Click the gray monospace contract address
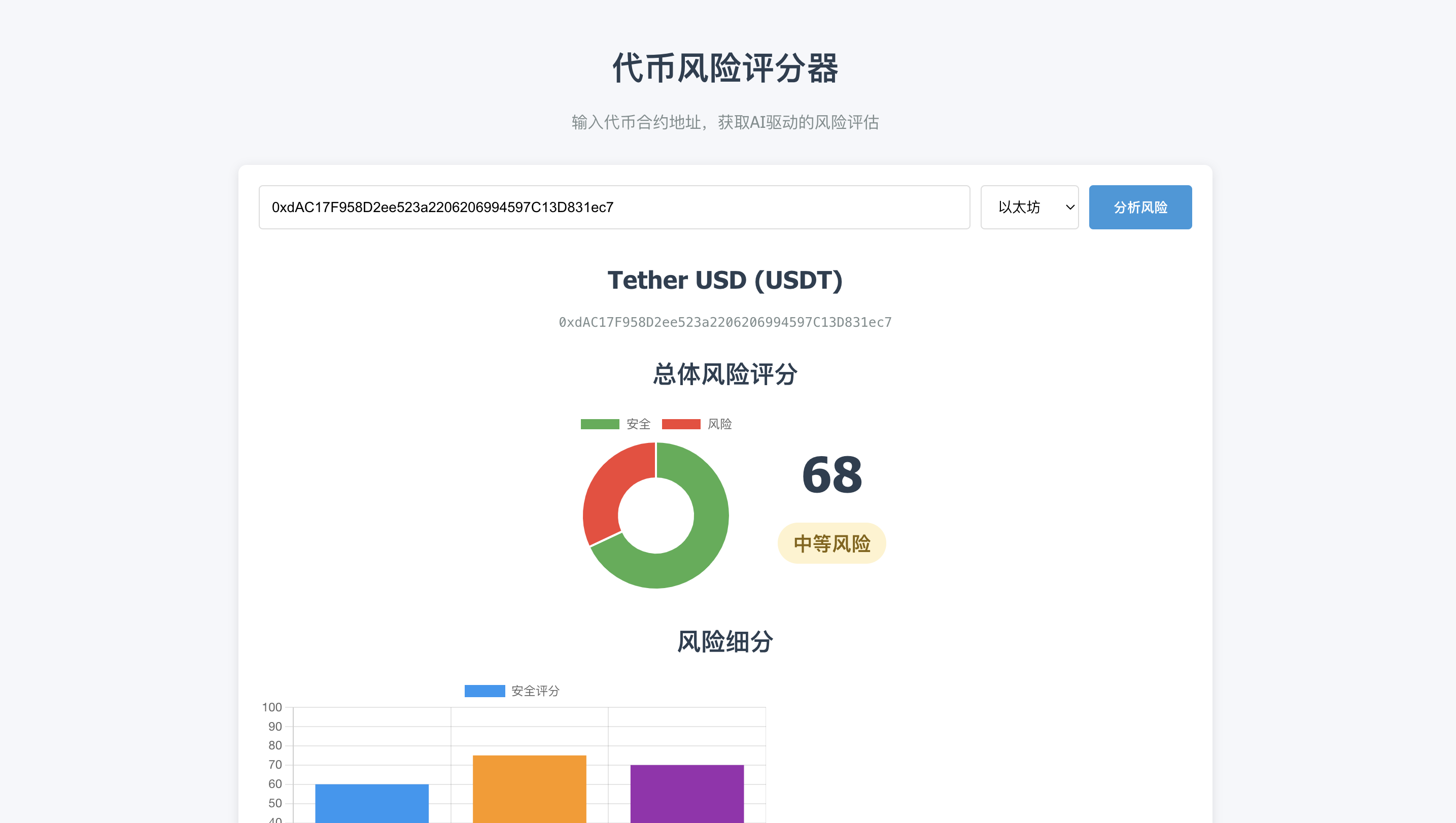Viewport: 1456px width, 823px height. (x=724, y=322)
